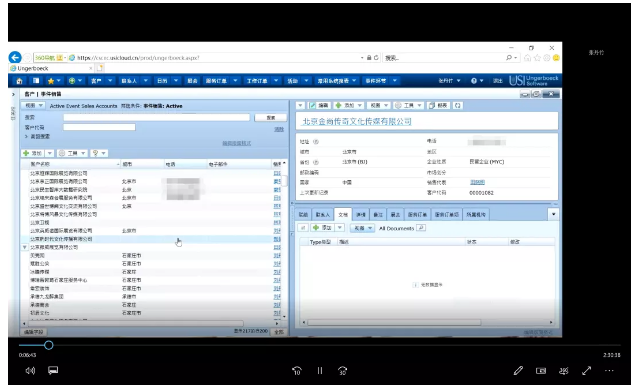Click the search icon beside All Documents
Image resolution: width=636 pixels, height=388 pixels.
pos(421,228)
